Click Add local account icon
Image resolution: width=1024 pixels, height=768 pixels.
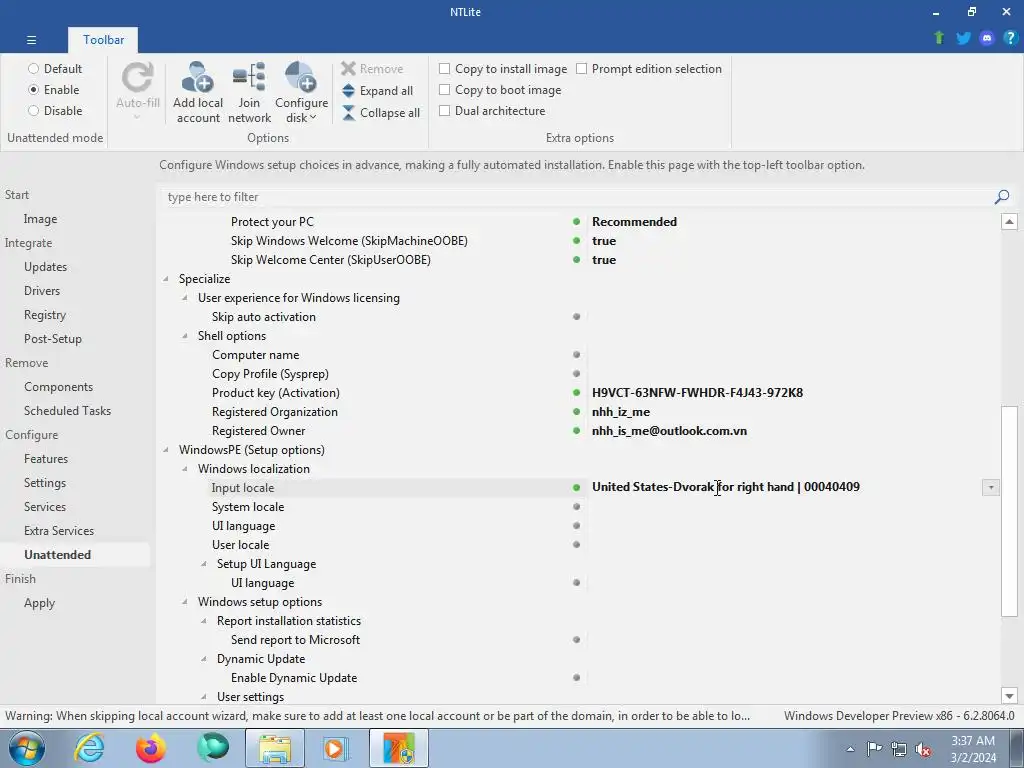click(x=197, y=78)
